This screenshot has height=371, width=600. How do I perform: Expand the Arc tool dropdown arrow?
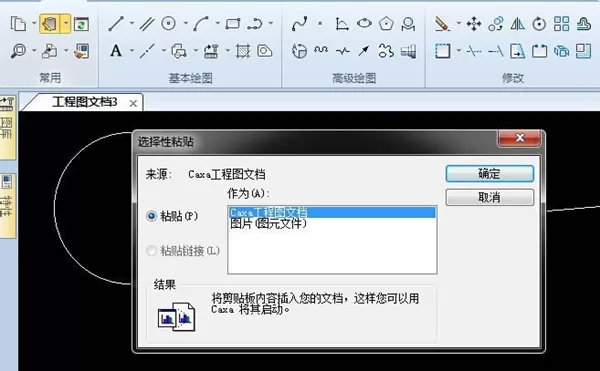(217, 24)
